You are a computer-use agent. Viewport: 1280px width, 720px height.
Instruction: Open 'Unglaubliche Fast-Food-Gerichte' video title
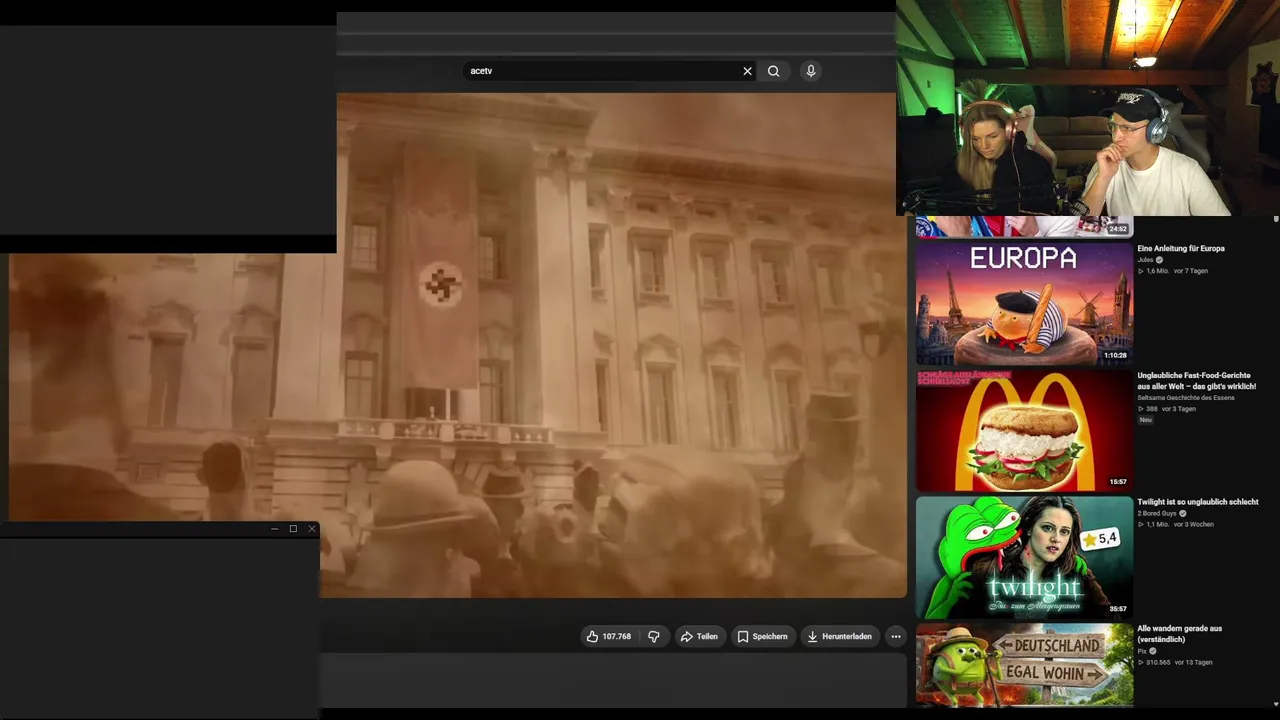pos(1196,380)
